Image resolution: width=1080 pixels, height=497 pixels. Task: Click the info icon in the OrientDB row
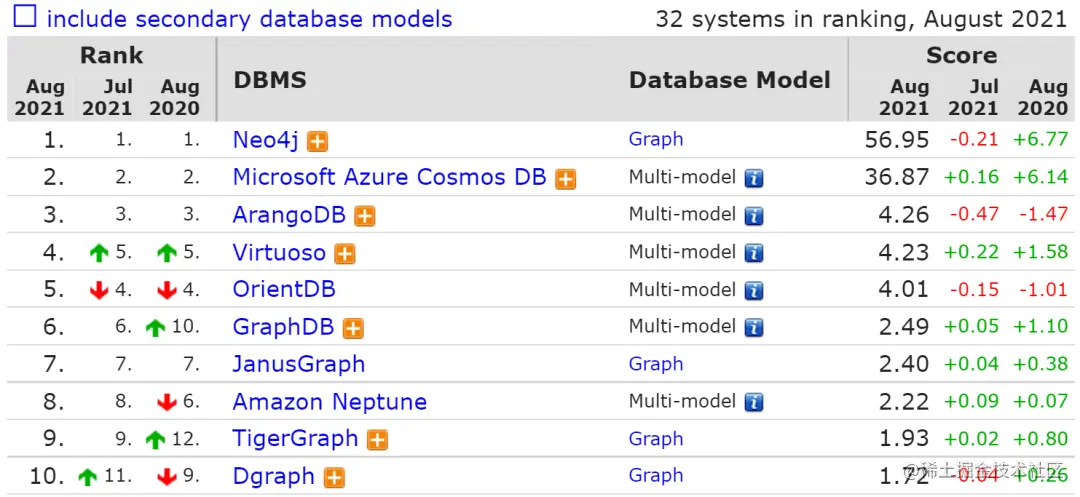coord(754,291)
